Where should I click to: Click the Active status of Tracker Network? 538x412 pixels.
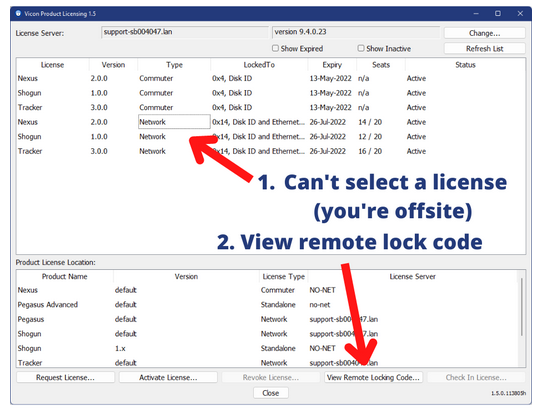pyautogui.click(x=416, y=151)
